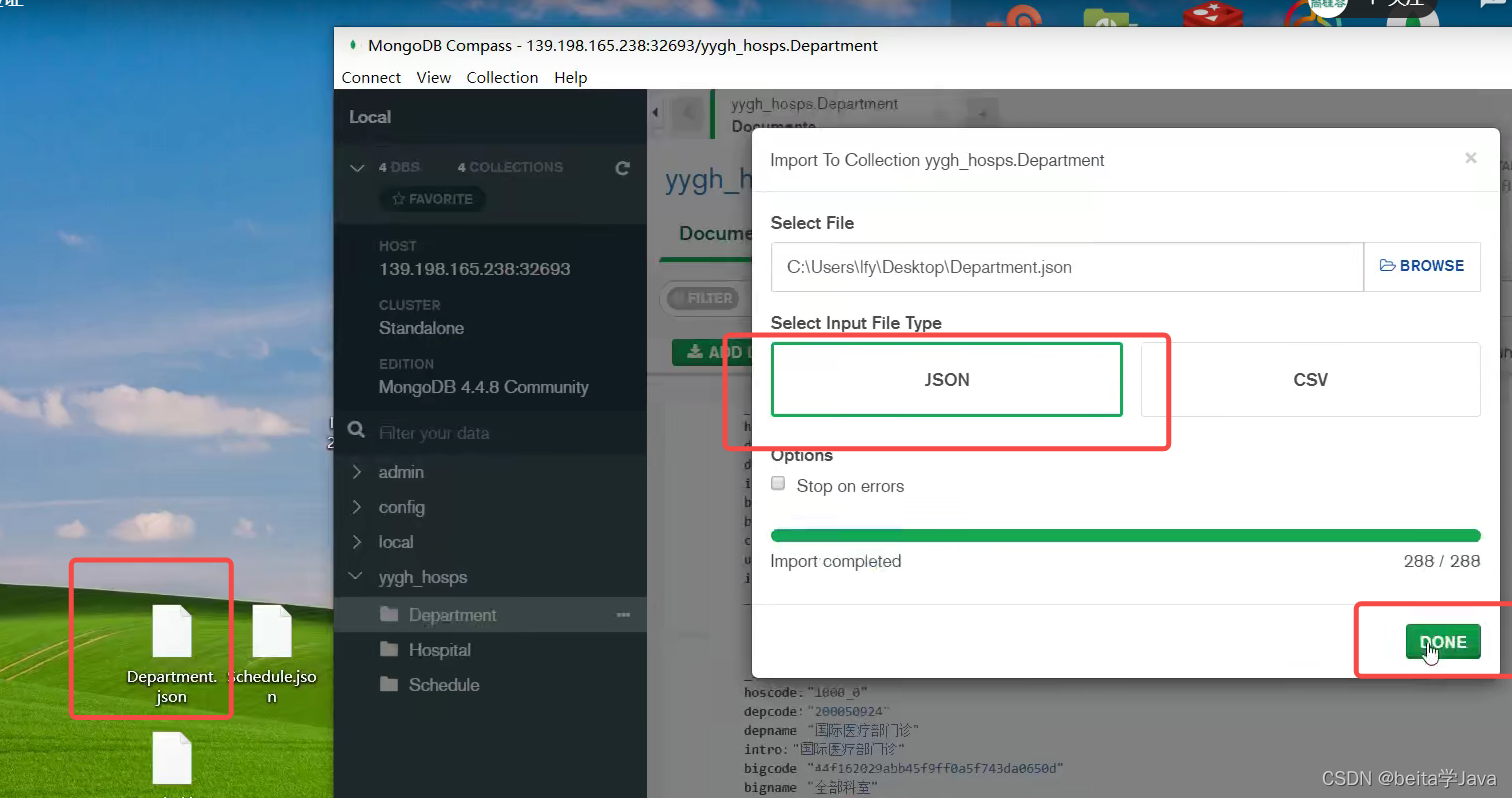The width and height of the screenshot is (1512, 798).
Task: Collapse the 4 DBS connection details chevron
Action: click(x=357, y=168)
